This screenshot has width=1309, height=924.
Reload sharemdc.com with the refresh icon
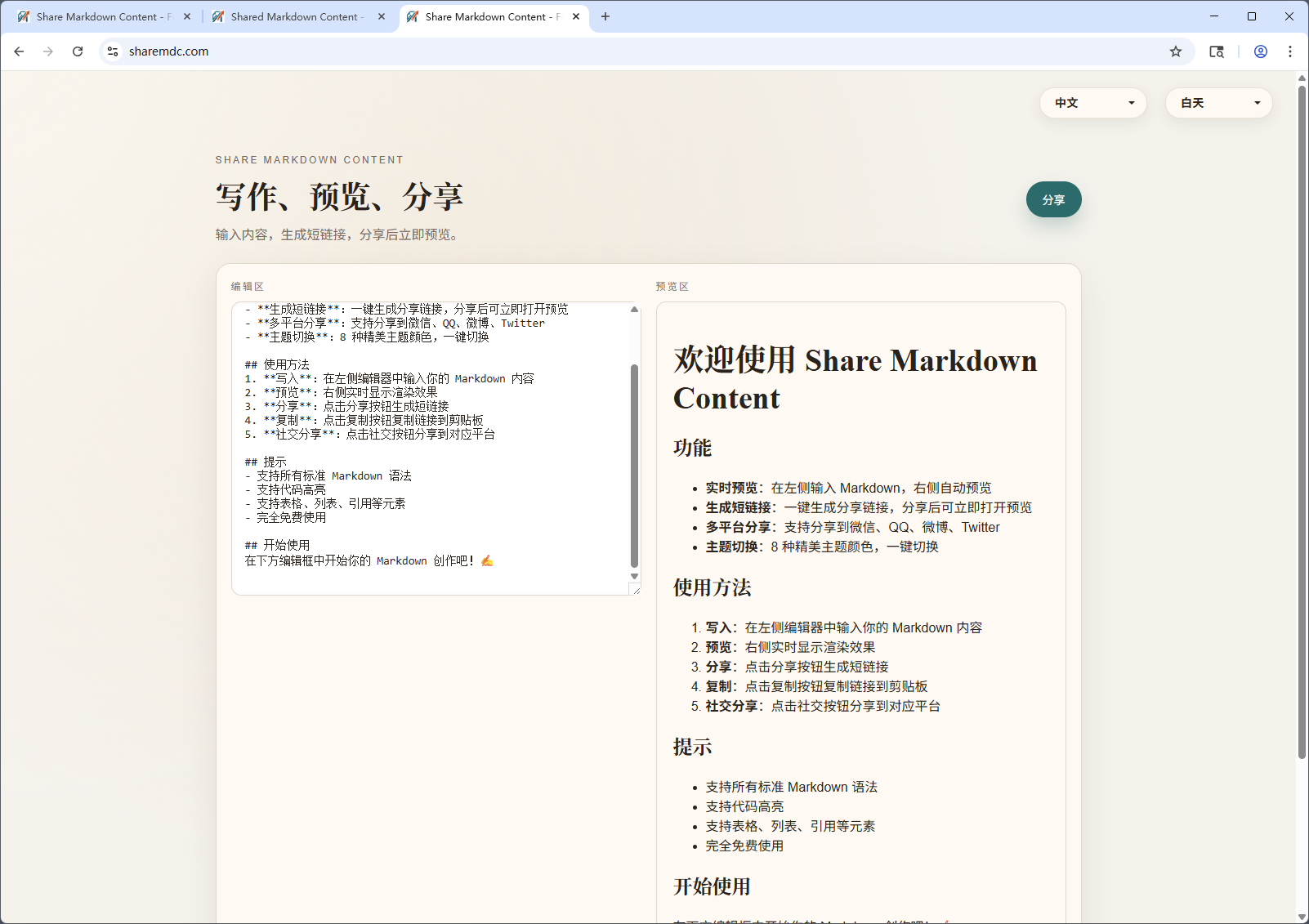pyautogui.click(x=78, y=51)
